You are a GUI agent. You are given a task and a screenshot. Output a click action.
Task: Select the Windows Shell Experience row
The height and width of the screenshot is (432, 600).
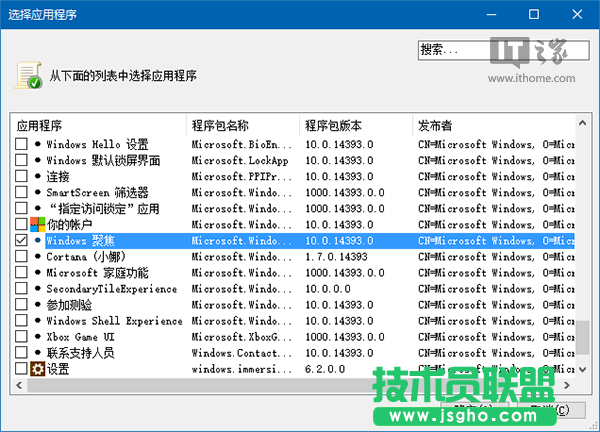[x=115, y=321]
